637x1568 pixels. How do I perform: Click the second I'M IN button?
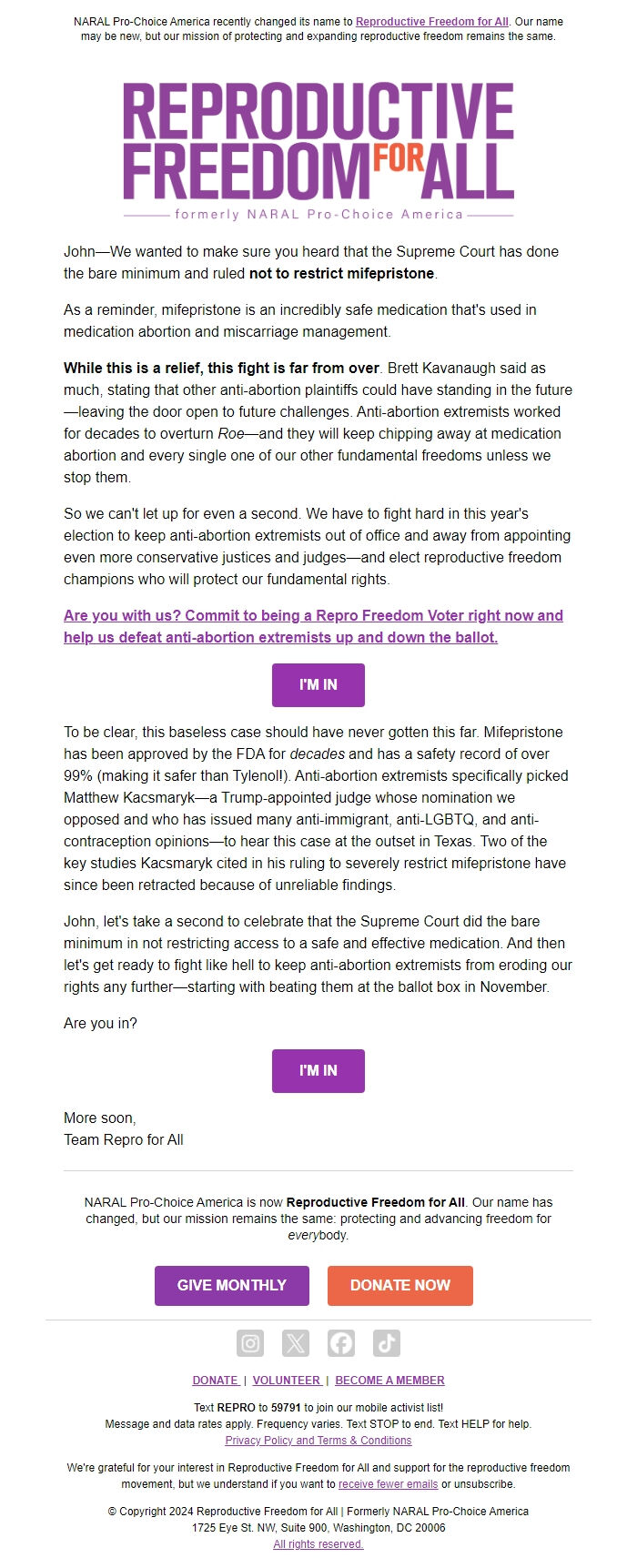pyautogui.click(x=318, y=1071)
